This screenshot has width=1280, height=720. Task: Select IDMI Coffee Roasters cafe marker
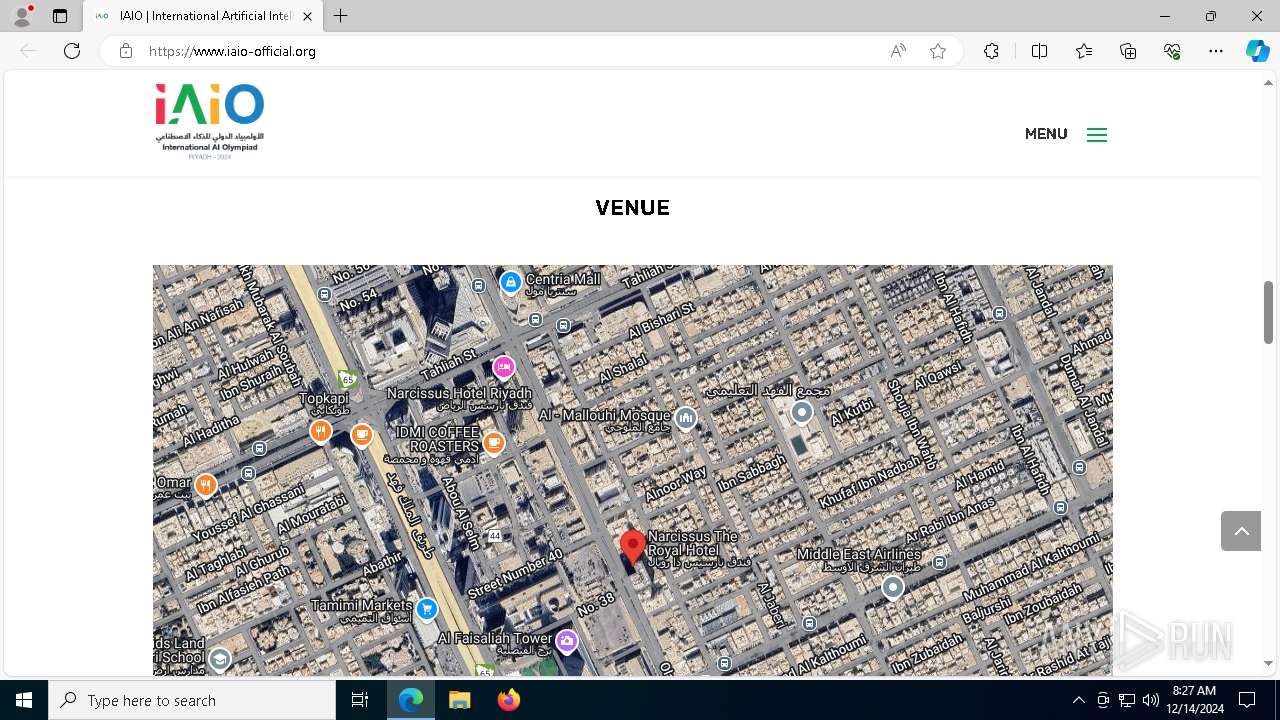click(493, 442)
